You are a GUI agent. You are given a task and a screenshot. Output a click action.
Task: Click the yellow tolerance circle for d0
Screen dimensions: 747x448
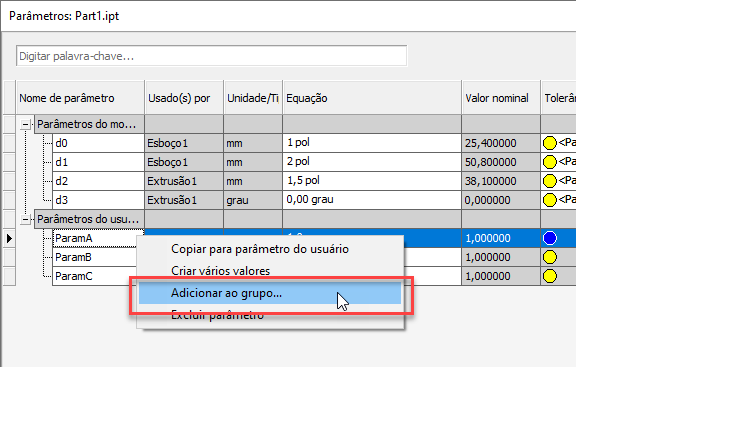coord(550,143)
